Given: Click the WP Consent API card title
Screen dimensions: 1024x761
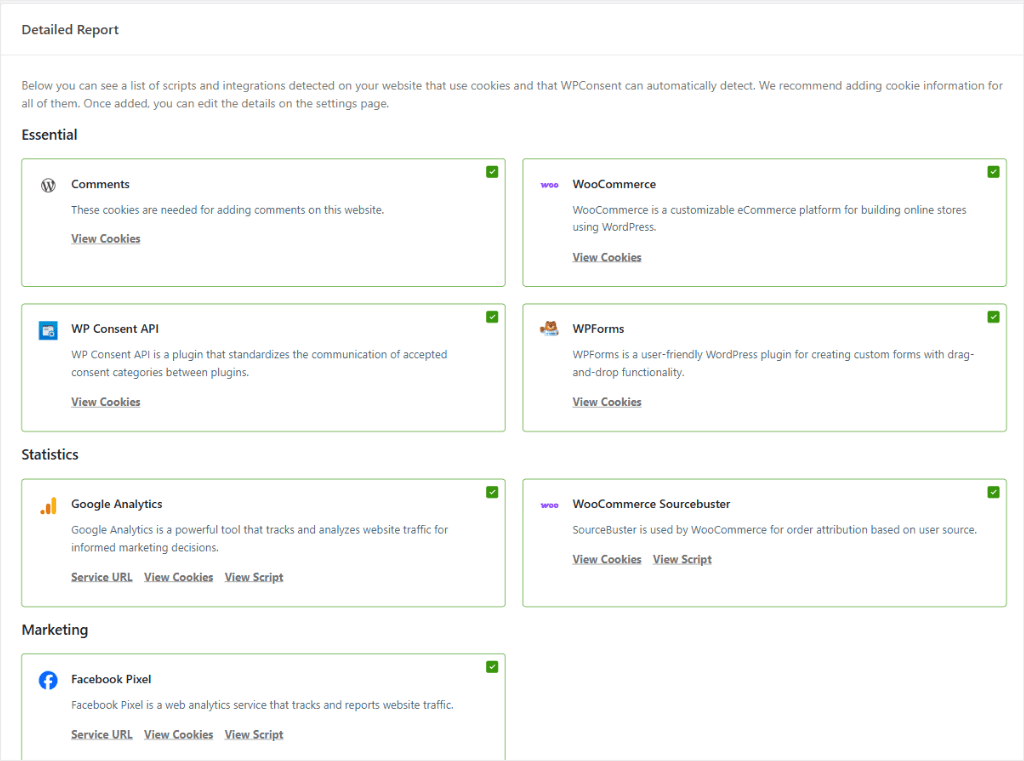Looking at the screenshot, I should click(x=115, y=329).
